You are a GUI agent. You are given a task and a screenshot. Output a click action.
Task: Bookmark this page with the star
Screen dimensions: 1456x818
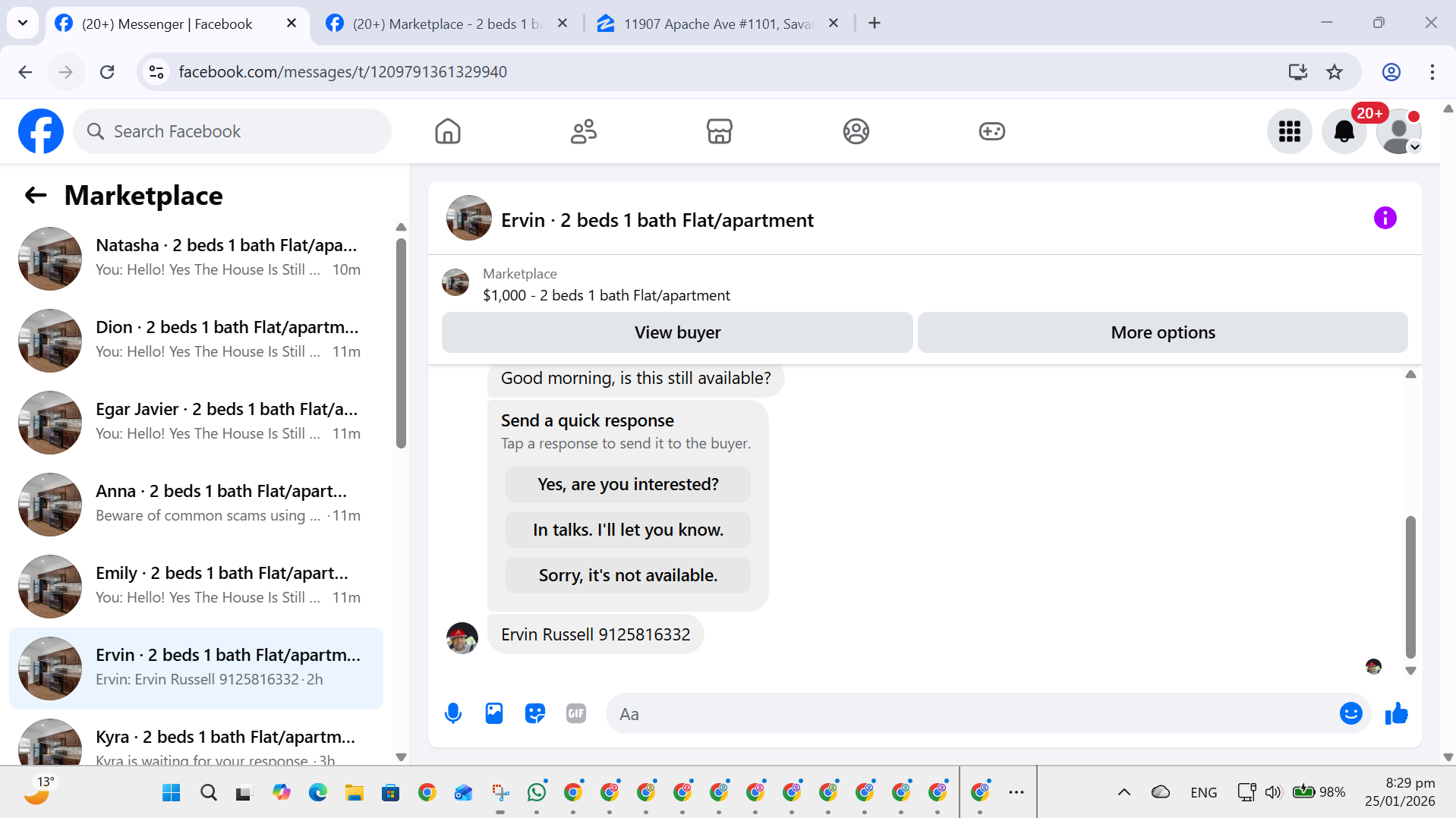[1335, 72]
